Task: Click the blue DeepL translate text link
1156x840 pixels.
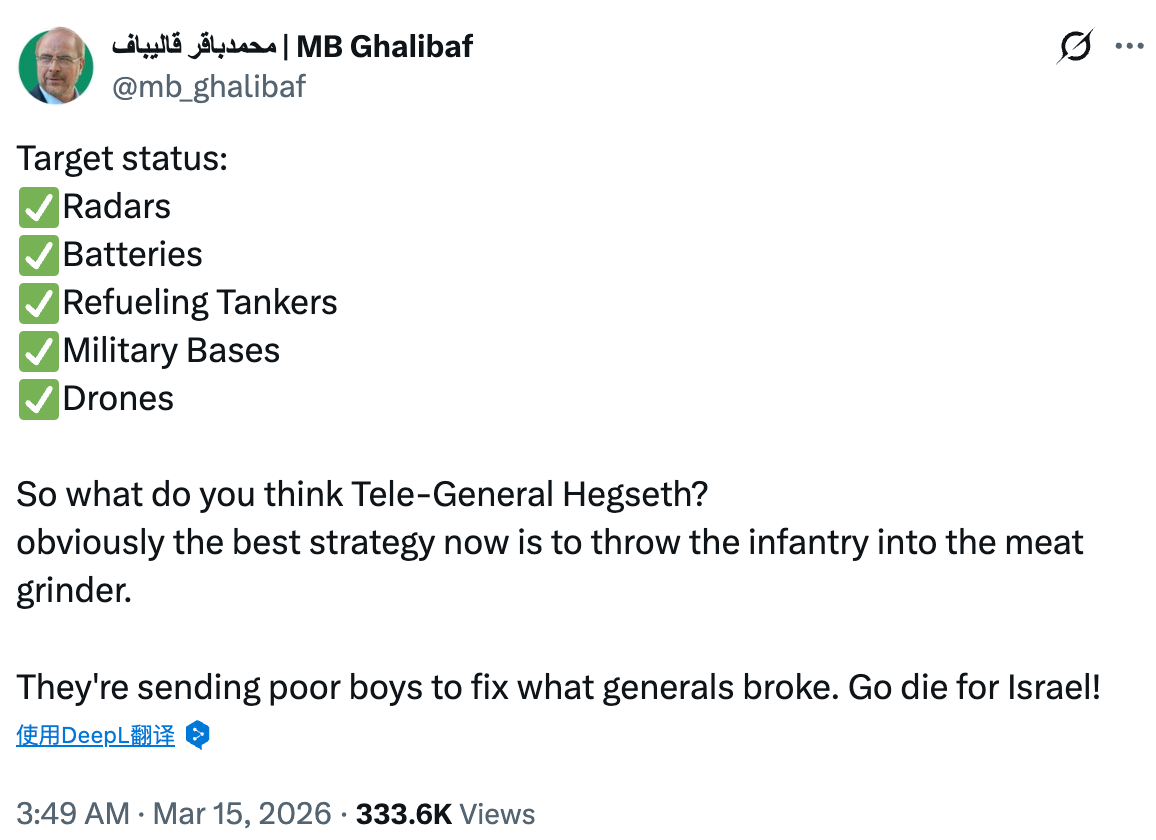Action: coord(96,736)
